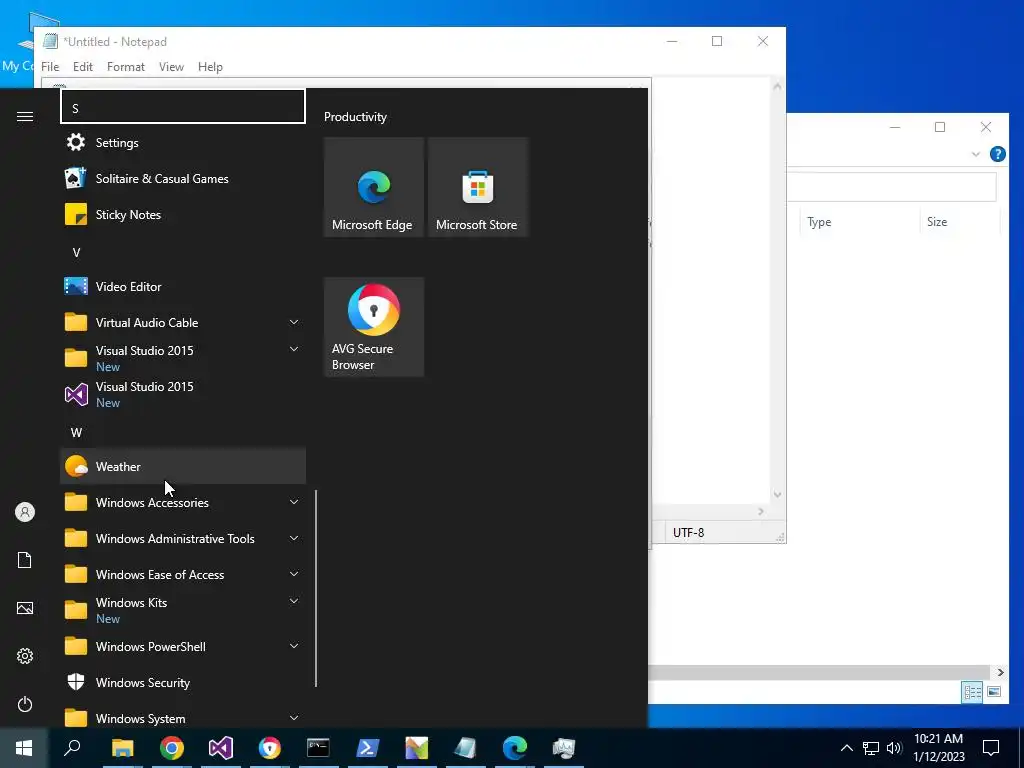Jump via the V letter header
1024x768 pixels.
183,253
